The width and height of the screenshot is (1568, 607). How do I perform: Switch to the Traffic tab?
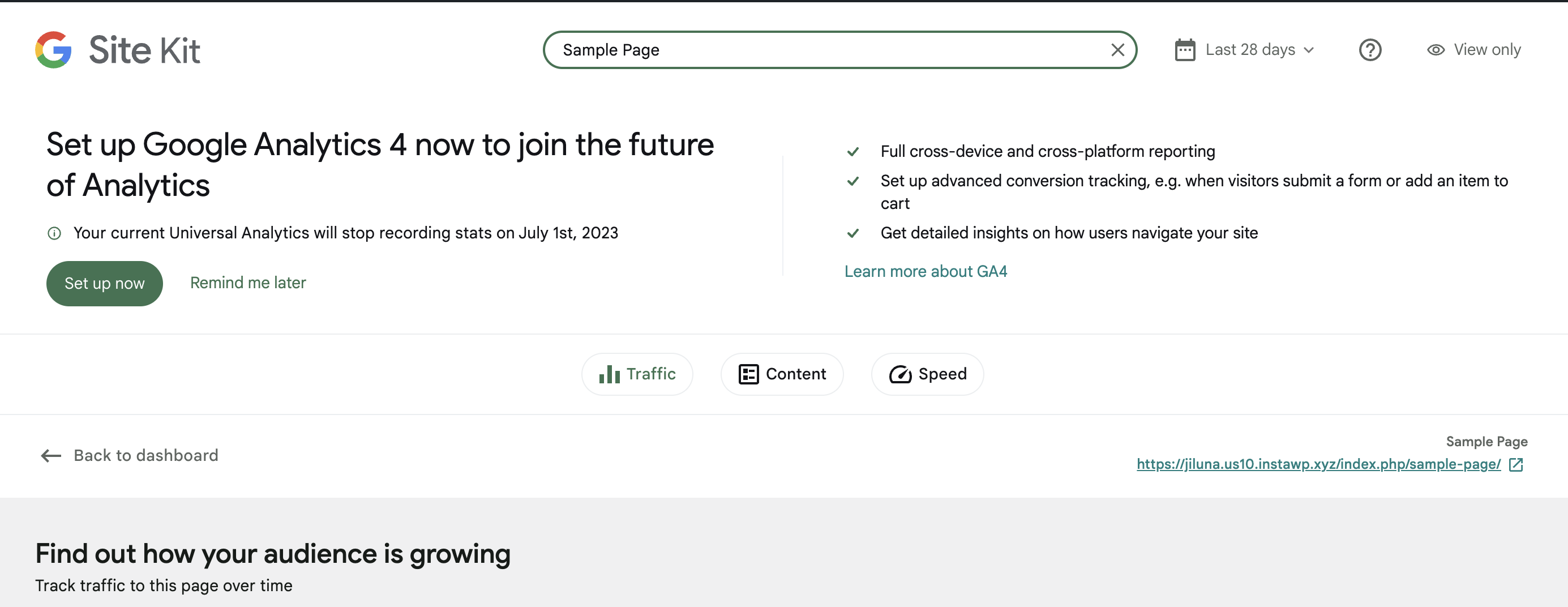point(637,374)
